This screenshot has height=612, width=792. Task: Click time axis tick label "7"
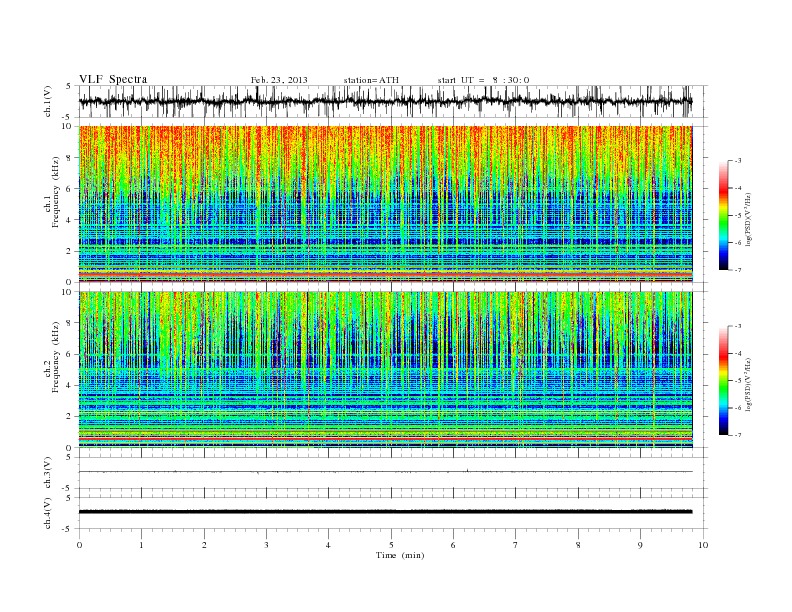[x=516, y=545]
